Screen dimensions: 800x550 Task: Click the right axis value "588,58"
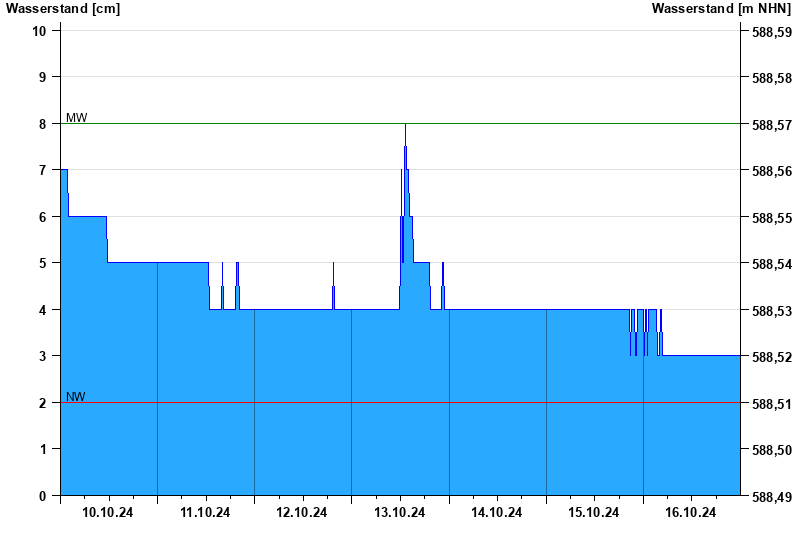(772, 78)
